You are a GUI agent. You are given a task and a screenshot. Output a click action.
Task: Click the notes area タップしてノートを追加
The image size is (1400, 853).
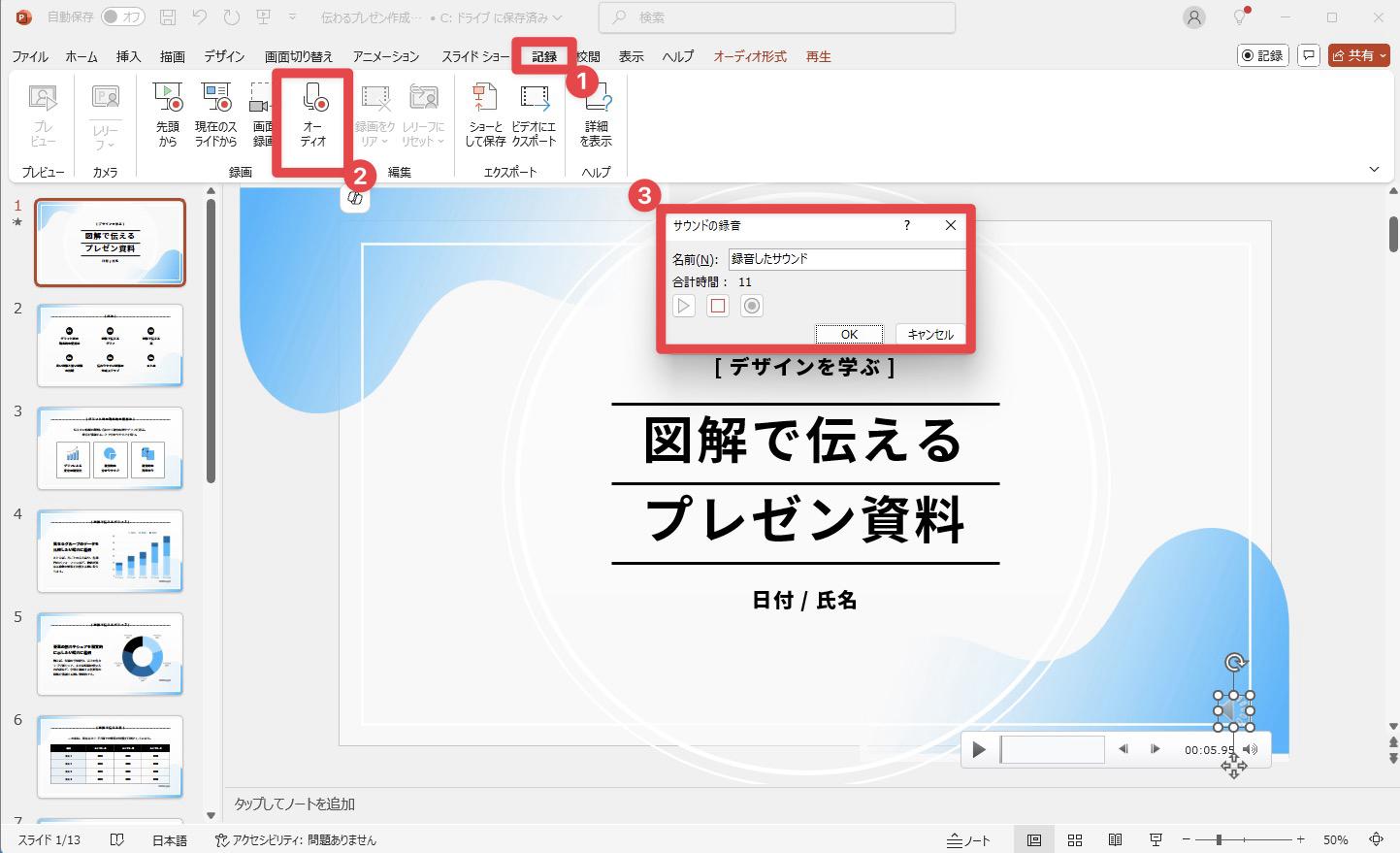(x=295, y=804)
